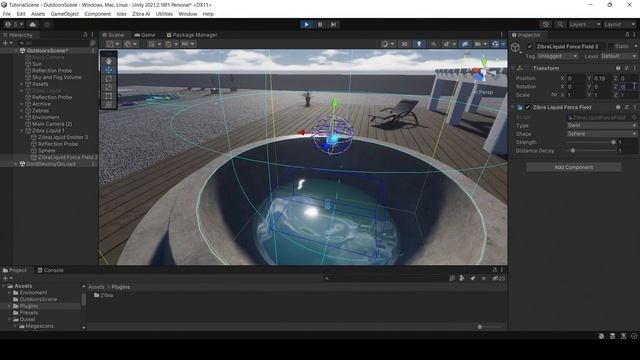
Task: Click the Pause button in the toolbar
Action: (320, 24)
